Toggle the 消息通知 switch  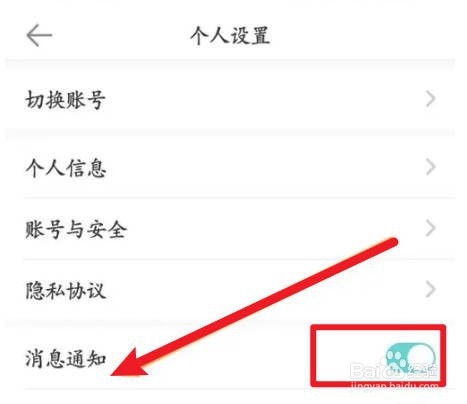(410, 359)
